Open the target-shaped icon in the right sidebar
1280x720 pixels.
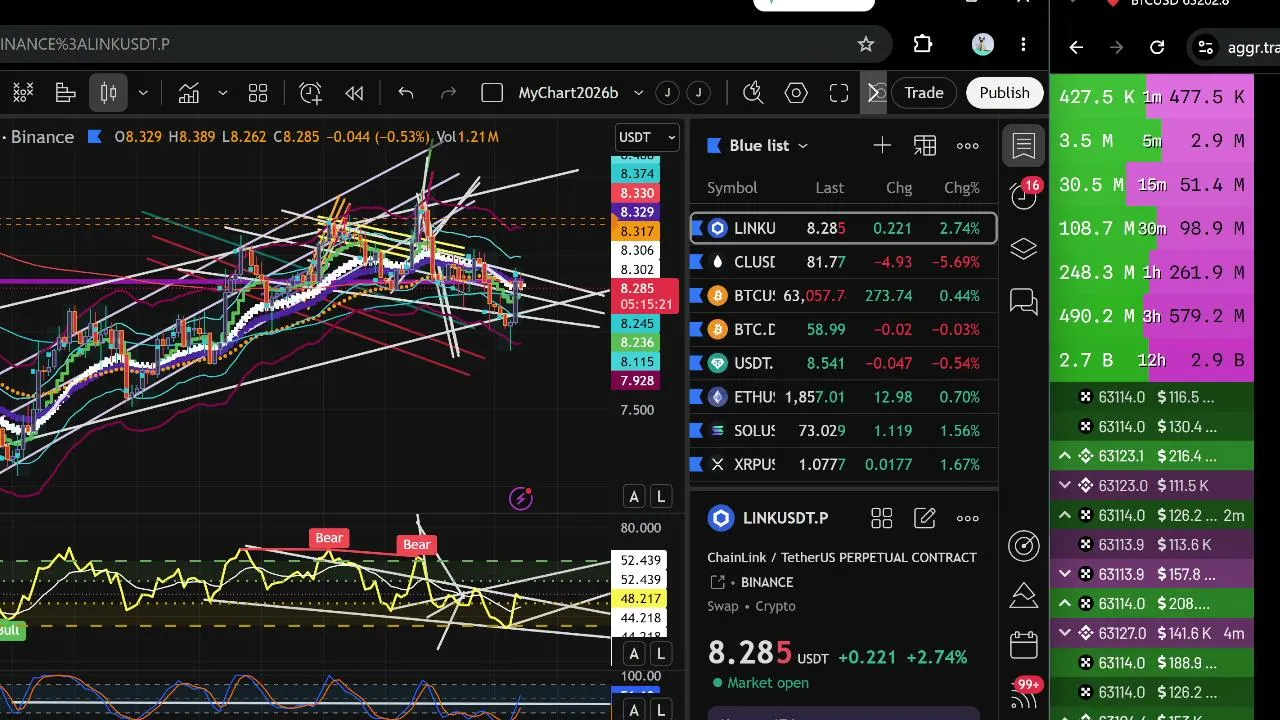(x=1024, y=545)
